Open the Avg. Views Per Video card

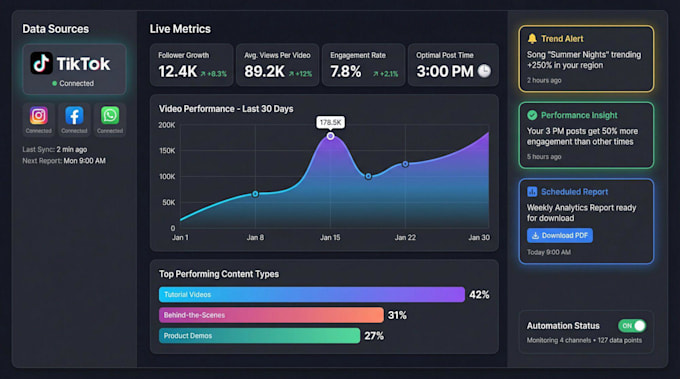coord(278,65)
